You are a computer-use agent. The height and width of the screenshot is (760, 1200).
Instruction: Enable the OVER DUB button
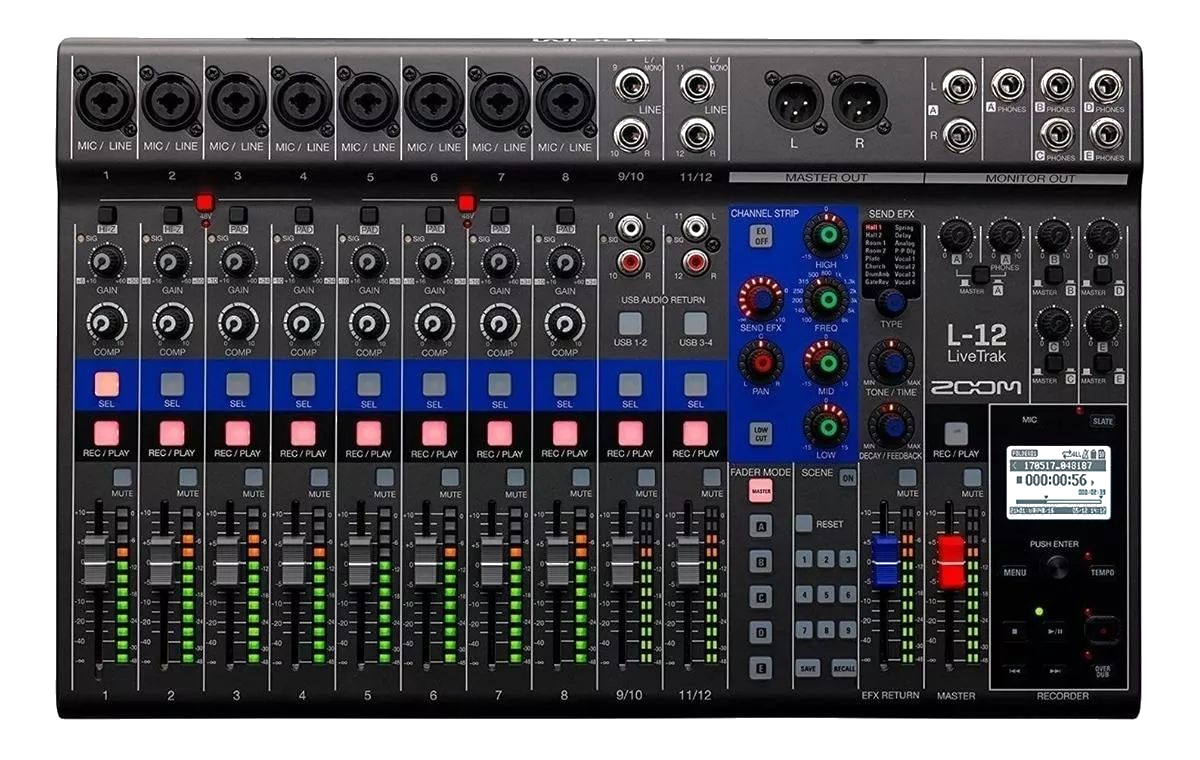click(1102, 671)
